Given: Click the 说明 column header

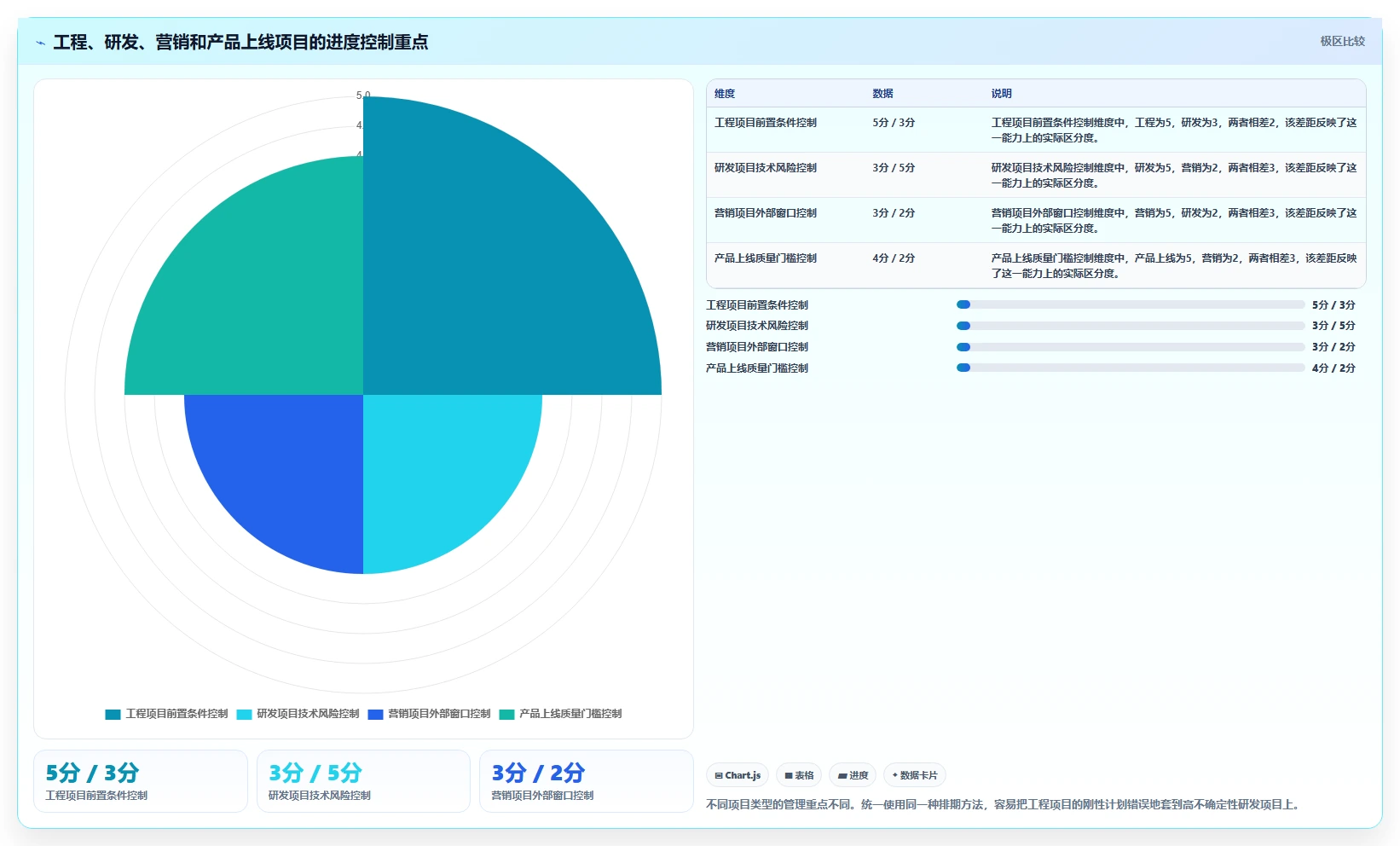Looking at the screenshot, I should pos(1001,94).
